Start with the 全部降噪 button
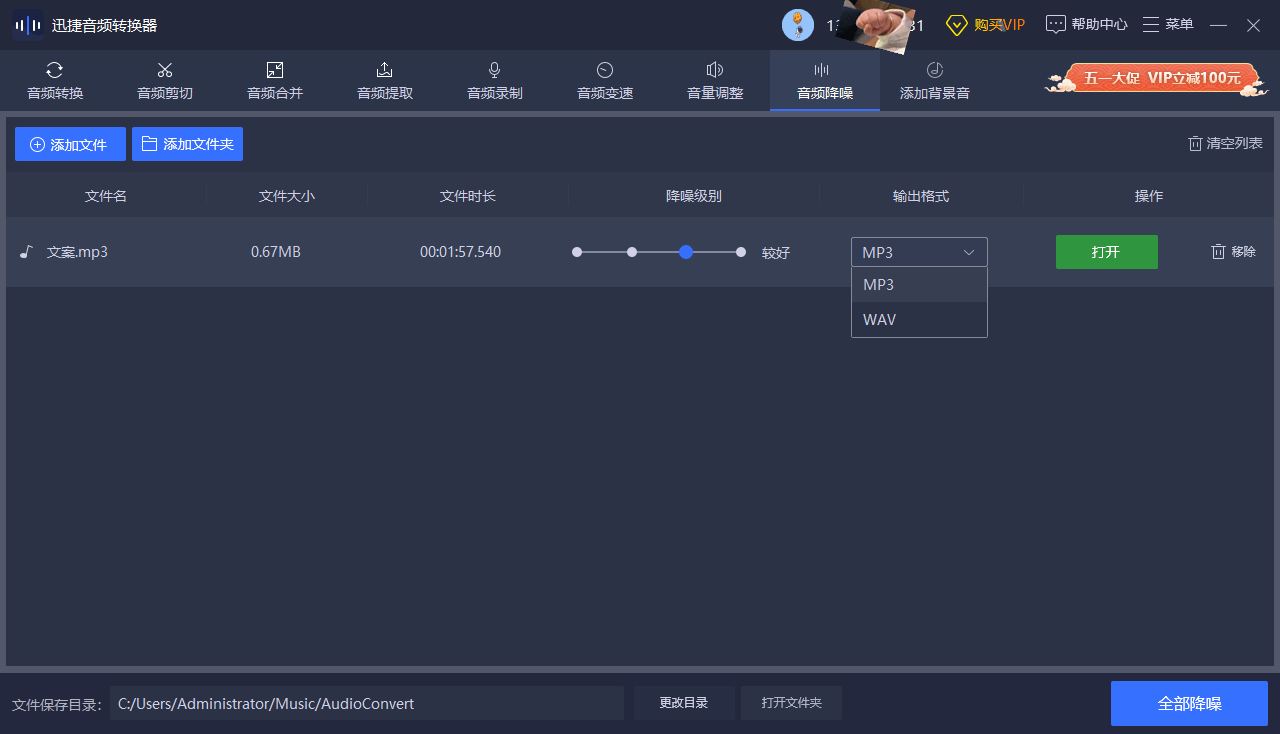Screen dimensions: 1280x734 click(1189, 703)
